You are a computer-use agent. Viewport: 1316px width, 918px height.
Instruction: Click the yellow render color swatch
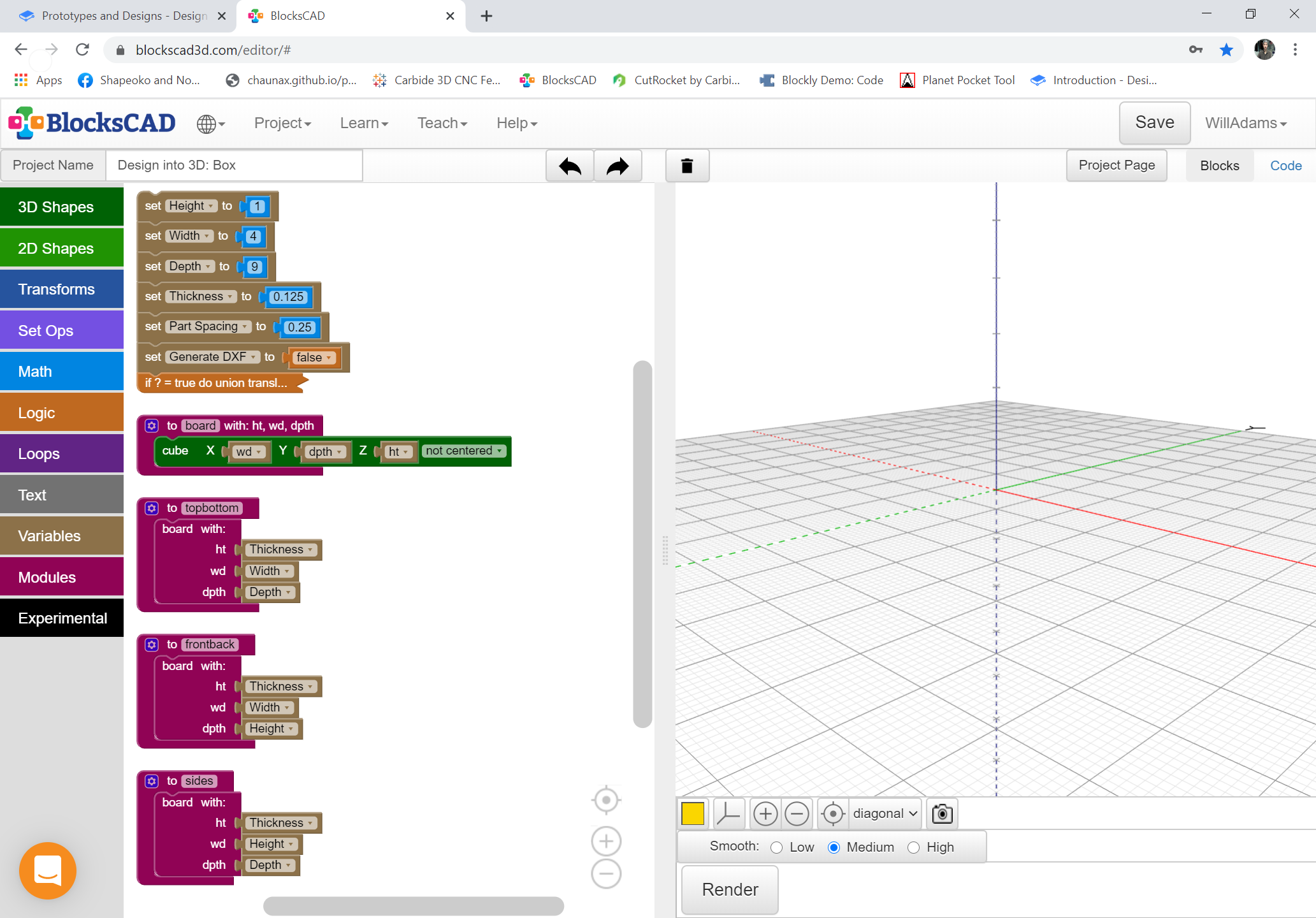(x=693, y=813)
